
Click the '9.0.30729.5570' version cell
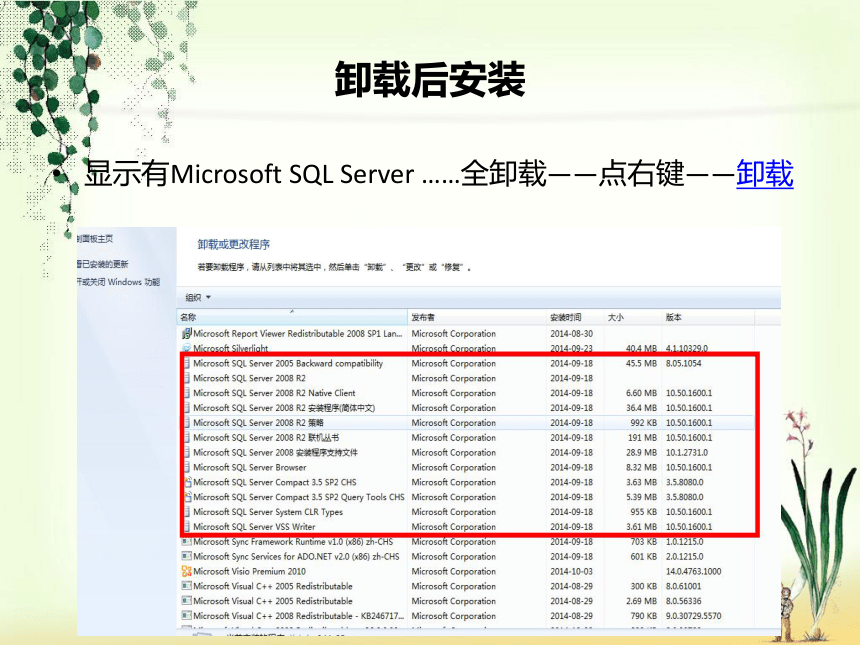pyautogui.click(x=694, y=615)
